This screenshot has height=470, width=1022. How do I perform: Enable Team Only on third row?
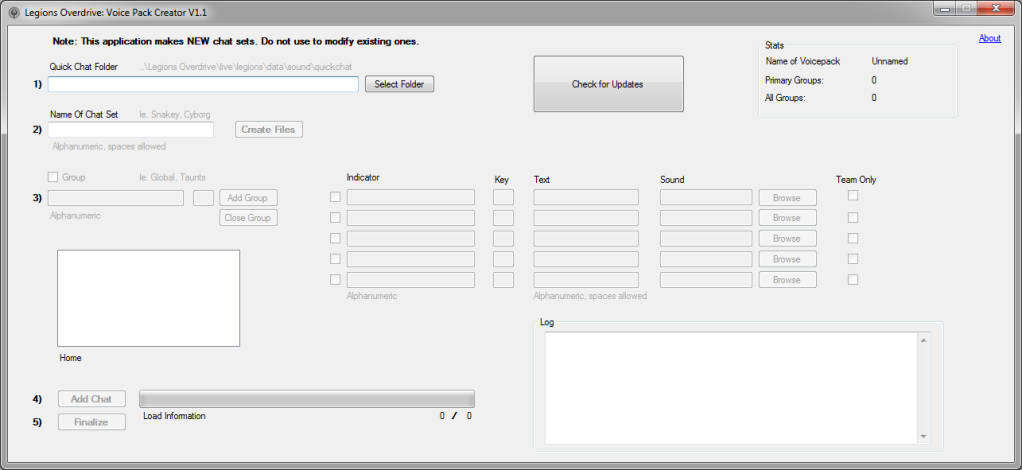click(x=853, y=238)
